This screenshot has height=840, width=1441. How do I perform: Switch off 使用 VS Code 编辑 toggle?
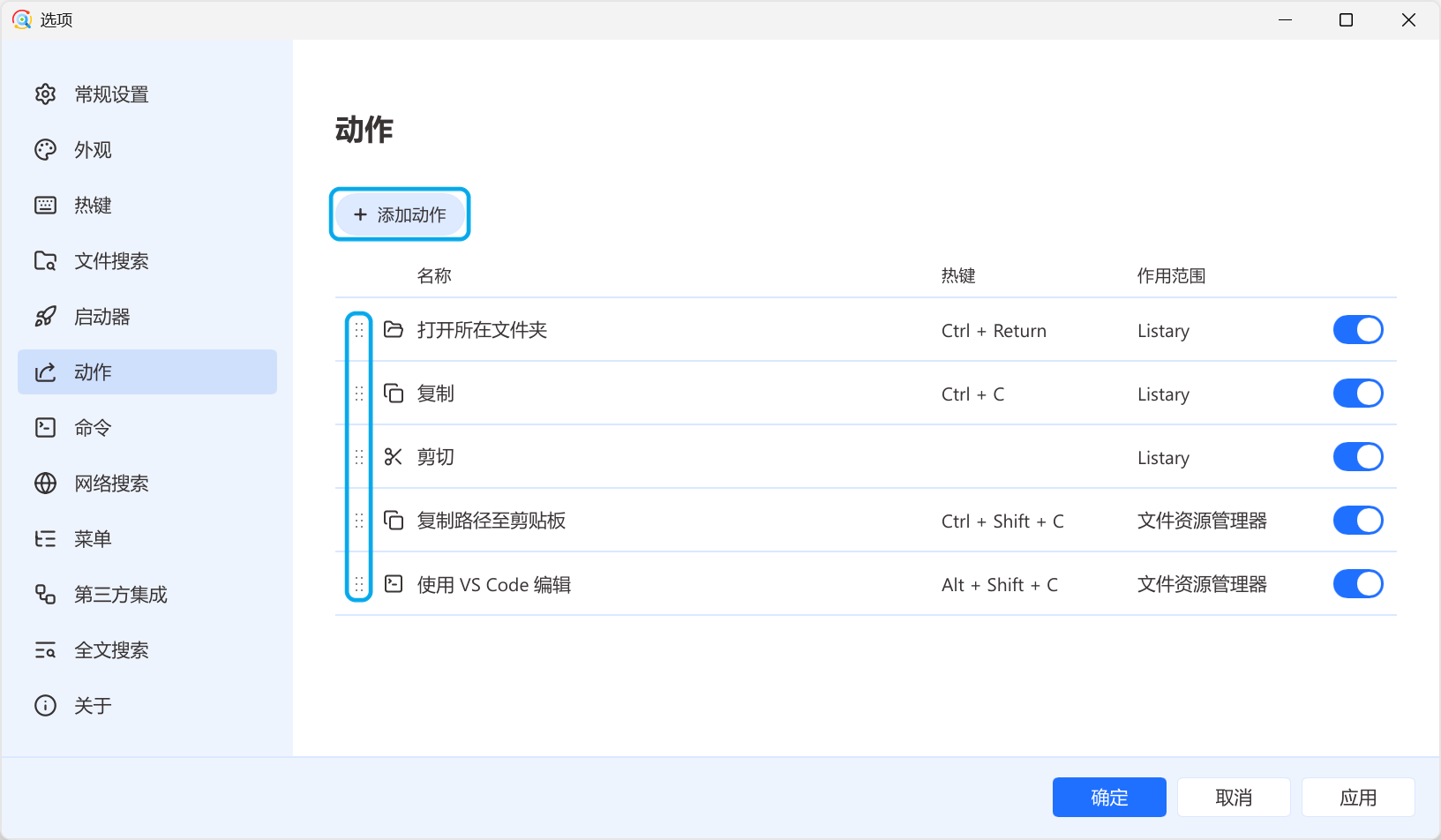point(1358,584)
